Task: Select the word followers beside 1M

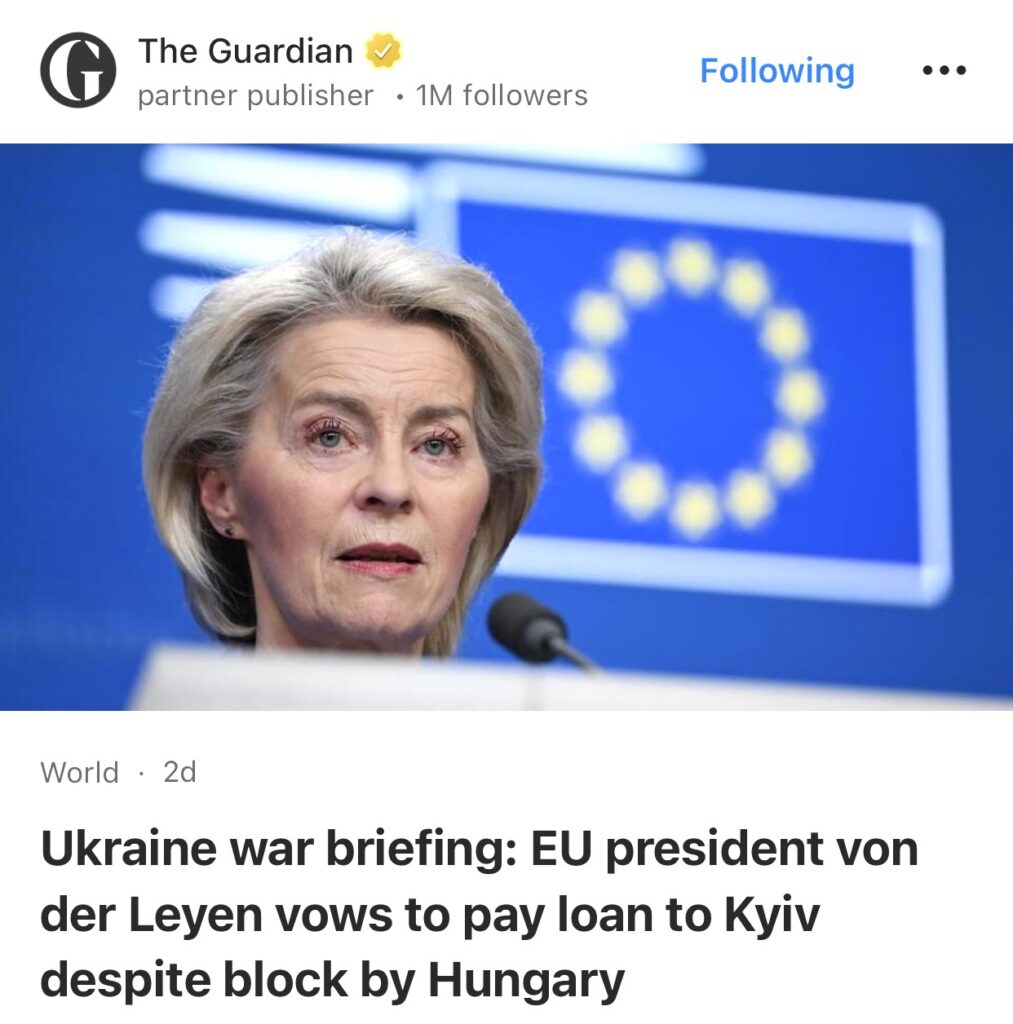Action: click(x=526, y=96)
